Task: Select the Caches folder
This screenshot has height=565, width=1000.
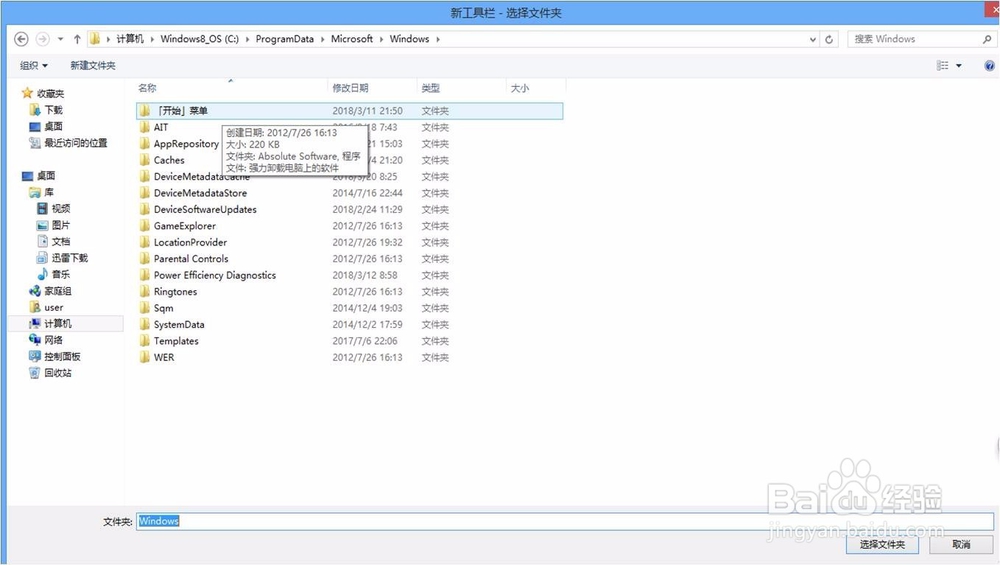Action: coord(169,160)
